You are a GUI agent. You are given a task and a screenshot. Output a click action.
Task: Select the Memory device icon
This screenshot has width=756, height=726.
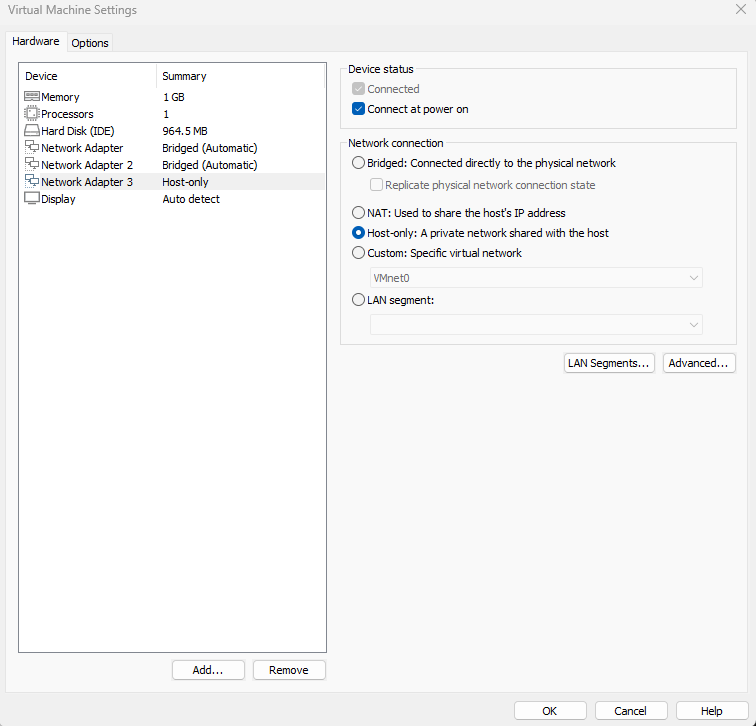32,97
